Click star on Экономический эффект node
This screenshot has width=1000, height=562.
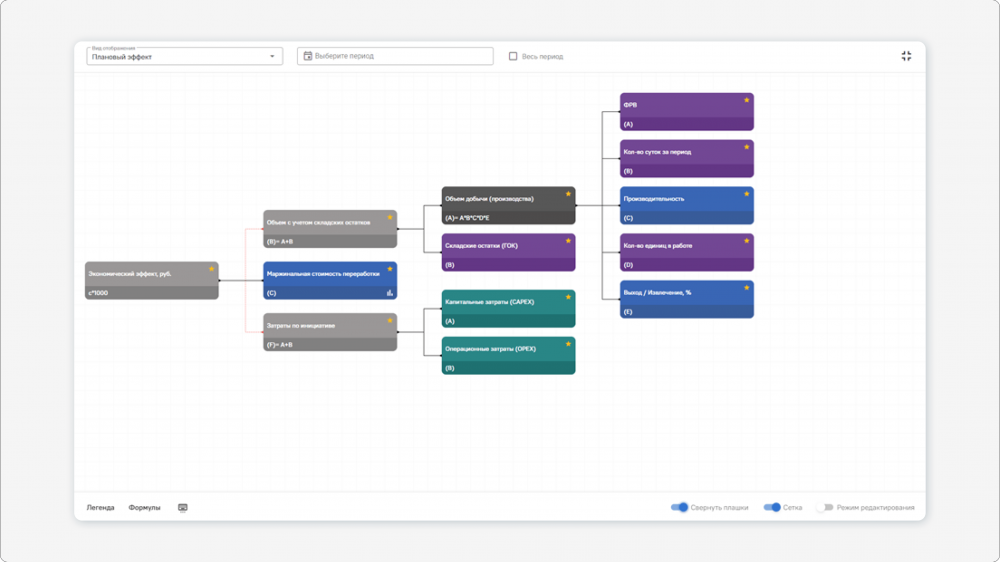(211, 269)
